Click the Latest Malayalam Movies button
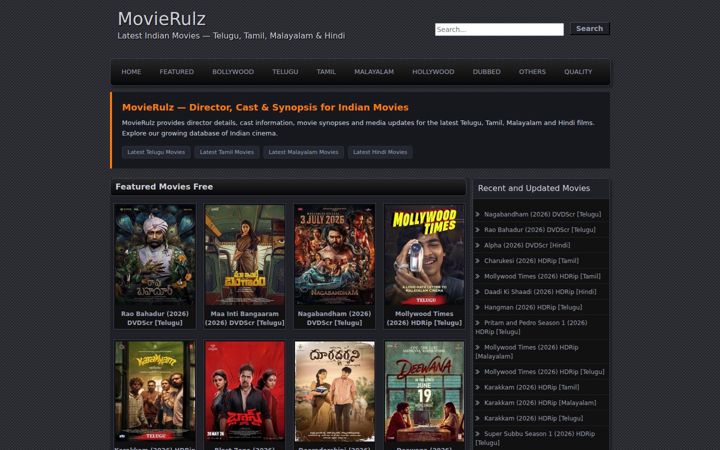The width and height of the screenshot is (720, 450). tap(304, 152)
